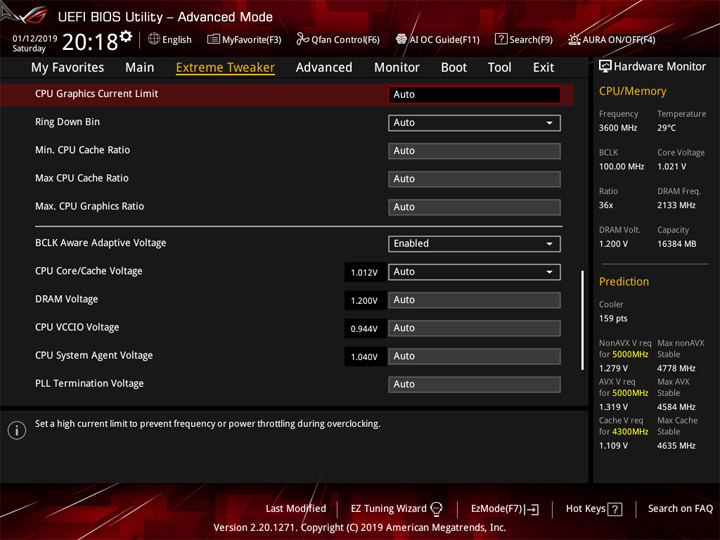Click the Last Modified button
The height and width of the screenshot is (540, 720).
[296, 509]
